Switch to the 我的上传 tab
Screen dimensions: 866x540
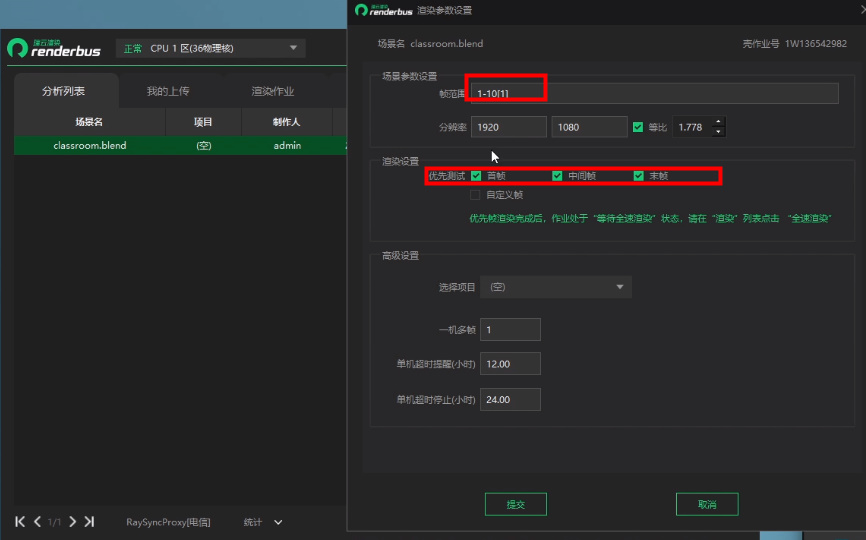point(168,91)
